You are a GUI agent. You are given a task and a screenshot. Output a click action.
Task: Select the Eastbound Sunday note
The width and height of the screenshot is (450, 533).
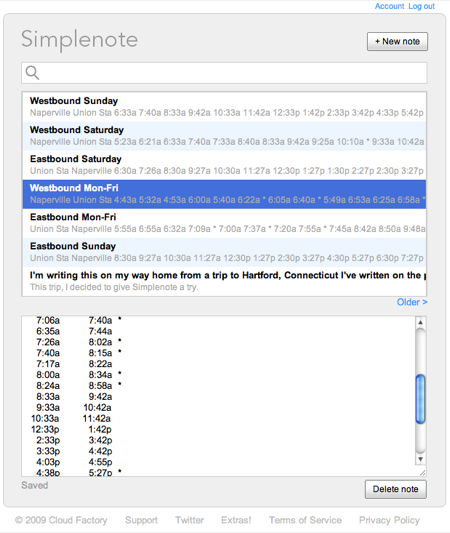(x=224, y=252)
